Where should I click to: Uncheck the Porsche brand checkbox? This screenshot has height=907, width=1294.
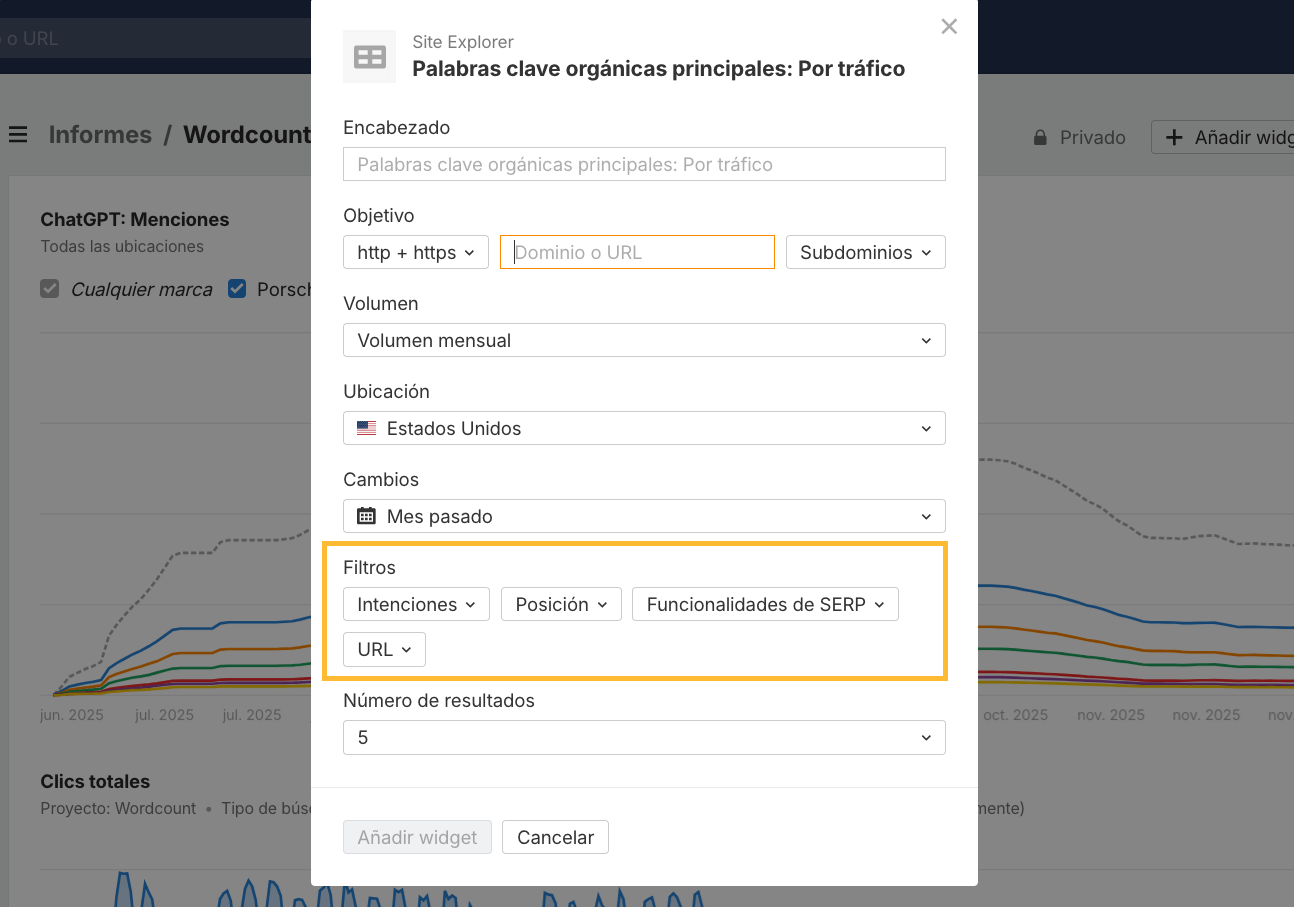click(235, 288)
